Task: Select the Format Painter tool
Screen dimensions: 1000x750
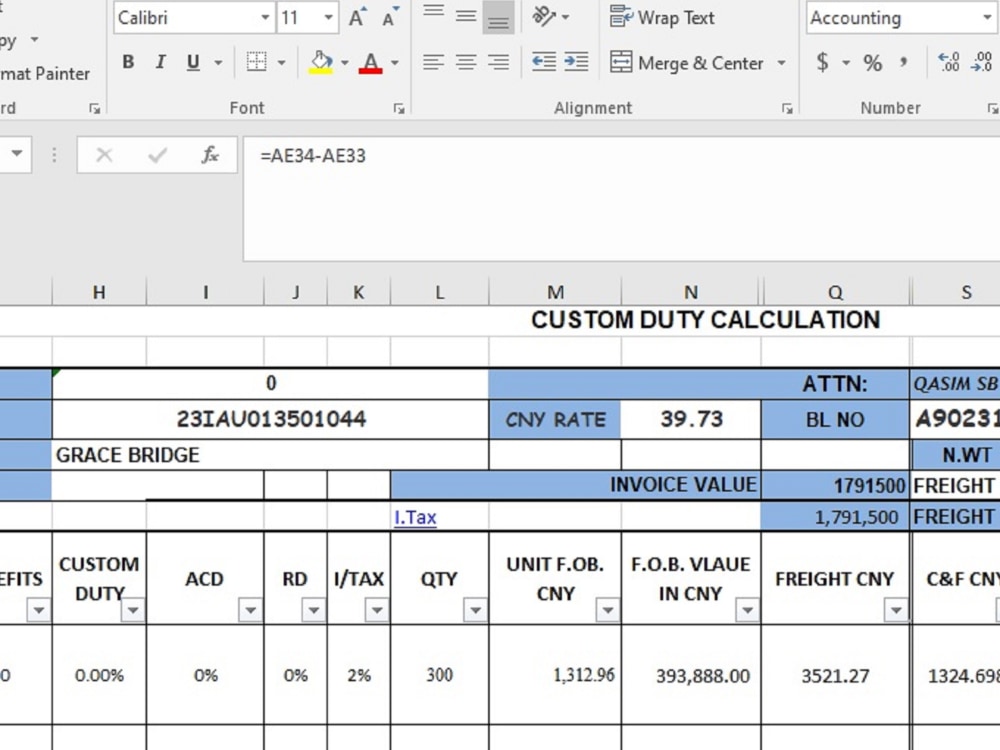Action: coord(46,73)
